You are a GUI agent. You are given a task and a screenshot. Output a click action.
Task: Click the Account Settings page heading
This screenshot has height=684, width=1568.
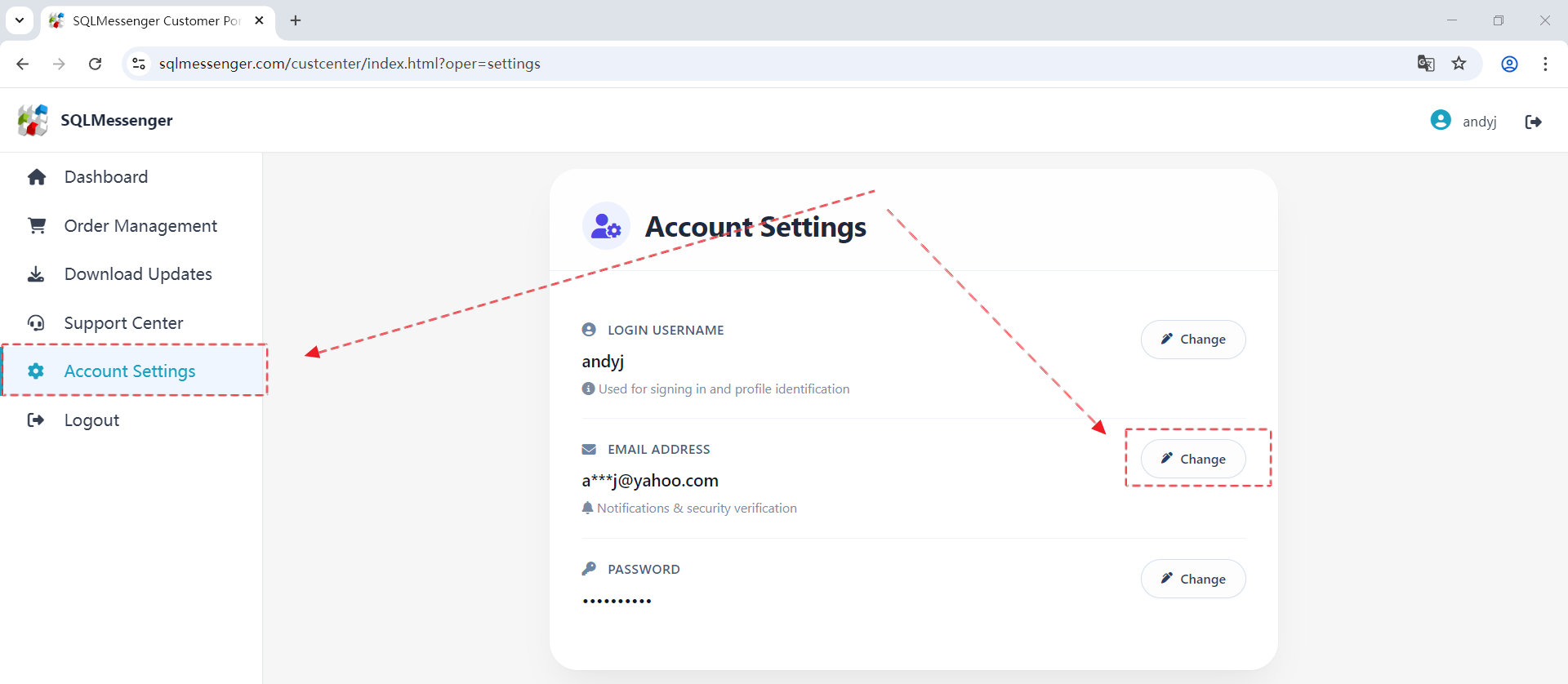click(x=755, y=226)
